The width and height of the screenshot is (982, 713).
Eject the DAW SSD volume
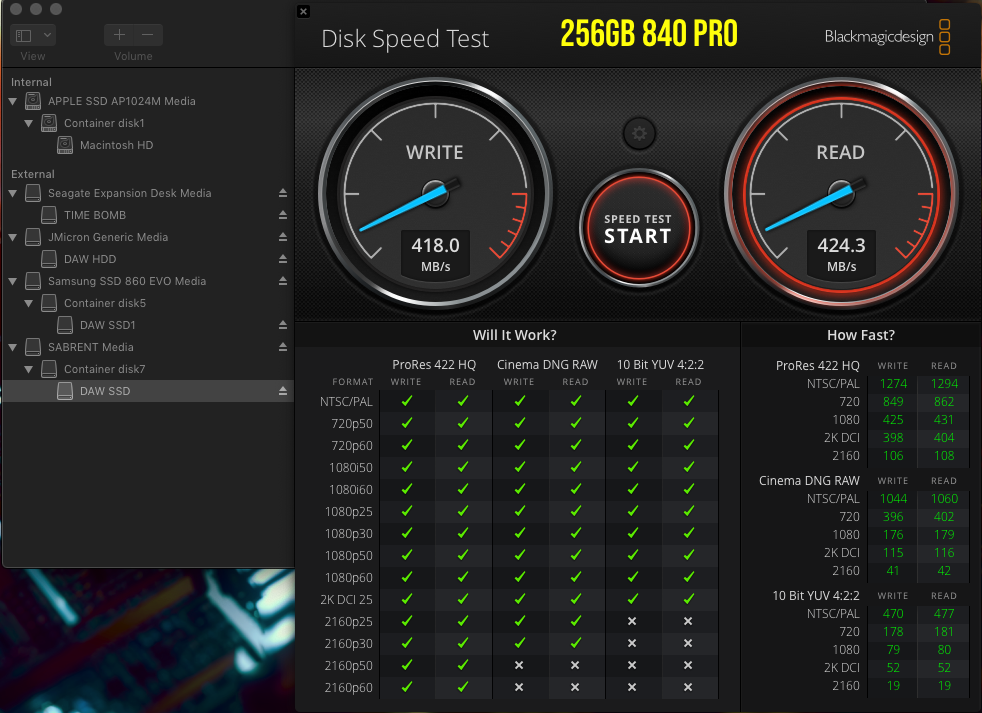282,391
